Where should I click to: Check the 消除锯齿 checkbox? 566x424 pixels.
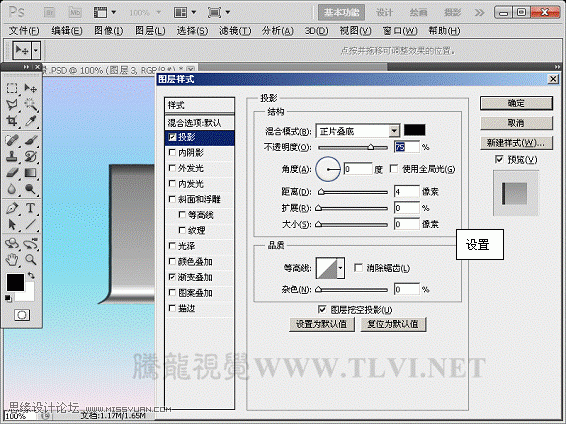(358, 268)
